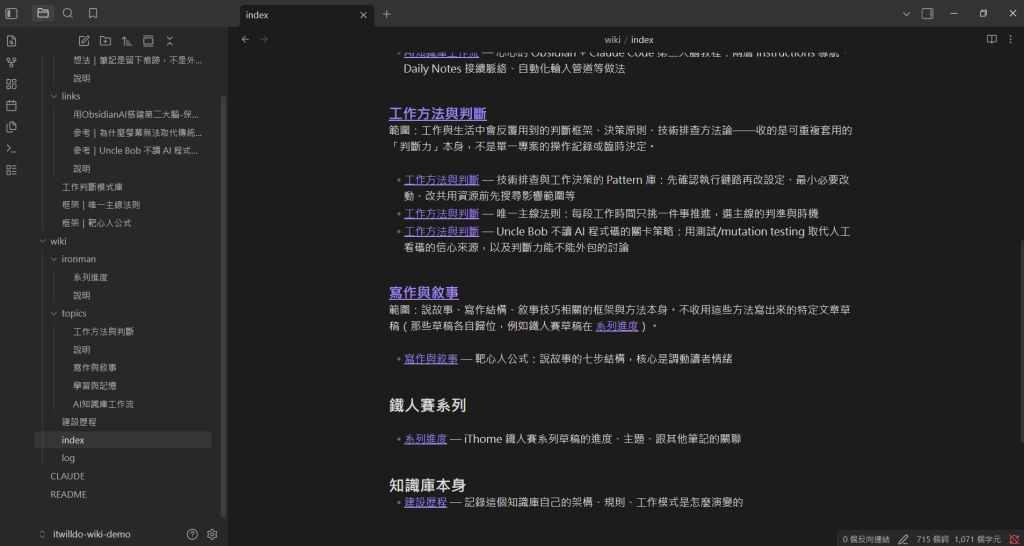Create a new folder
Screen dimensions: 1024x546
pos(105,40)
